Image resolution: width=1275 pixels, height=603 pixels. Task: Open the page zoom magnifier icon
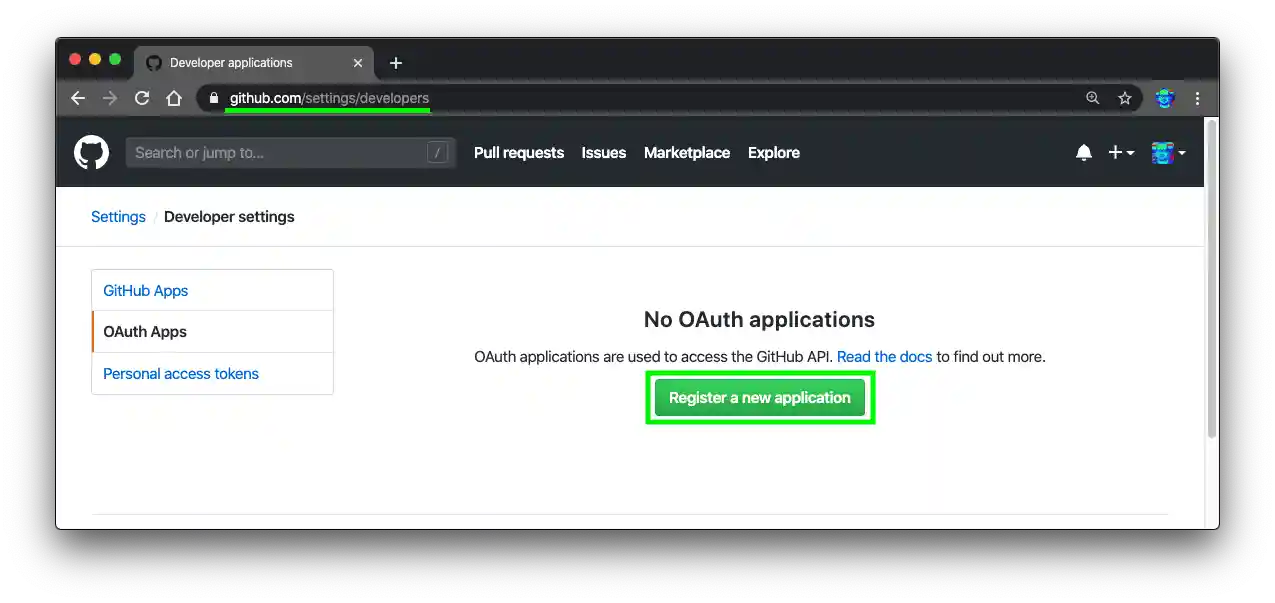click(1092, 98)
